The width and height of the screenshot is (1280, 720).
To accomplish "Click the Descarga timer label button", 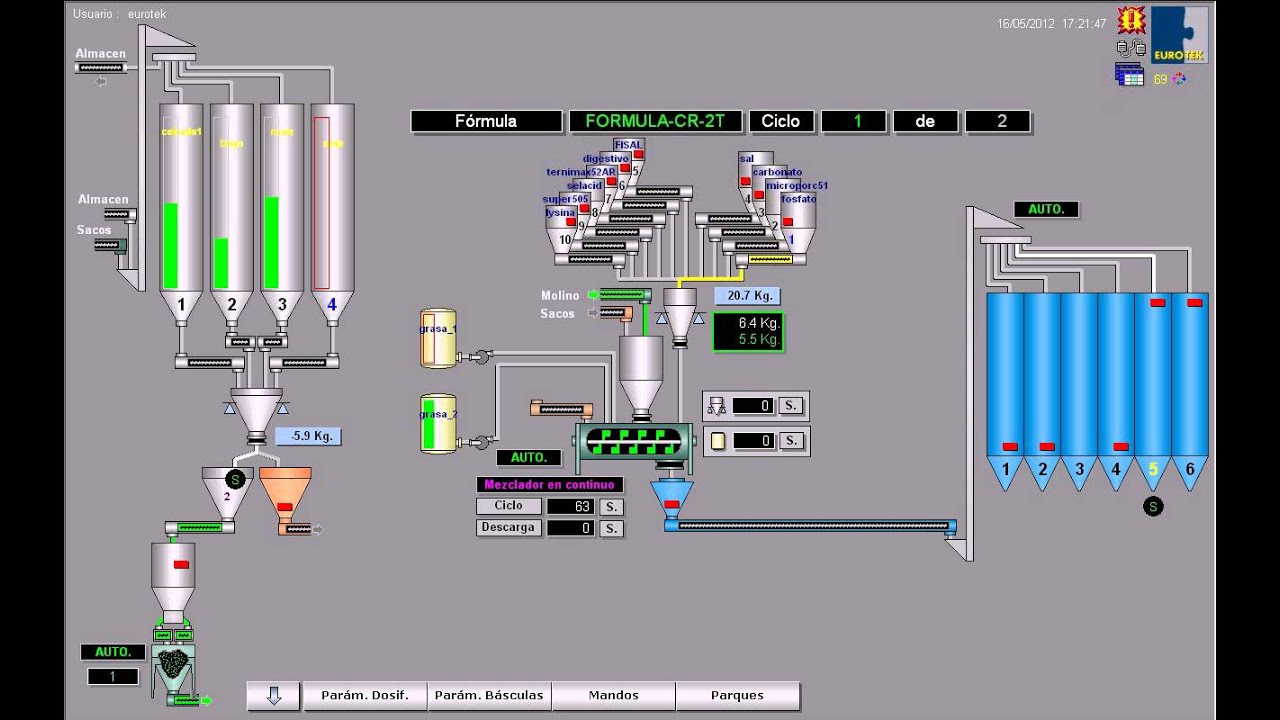I will [509, 527].
